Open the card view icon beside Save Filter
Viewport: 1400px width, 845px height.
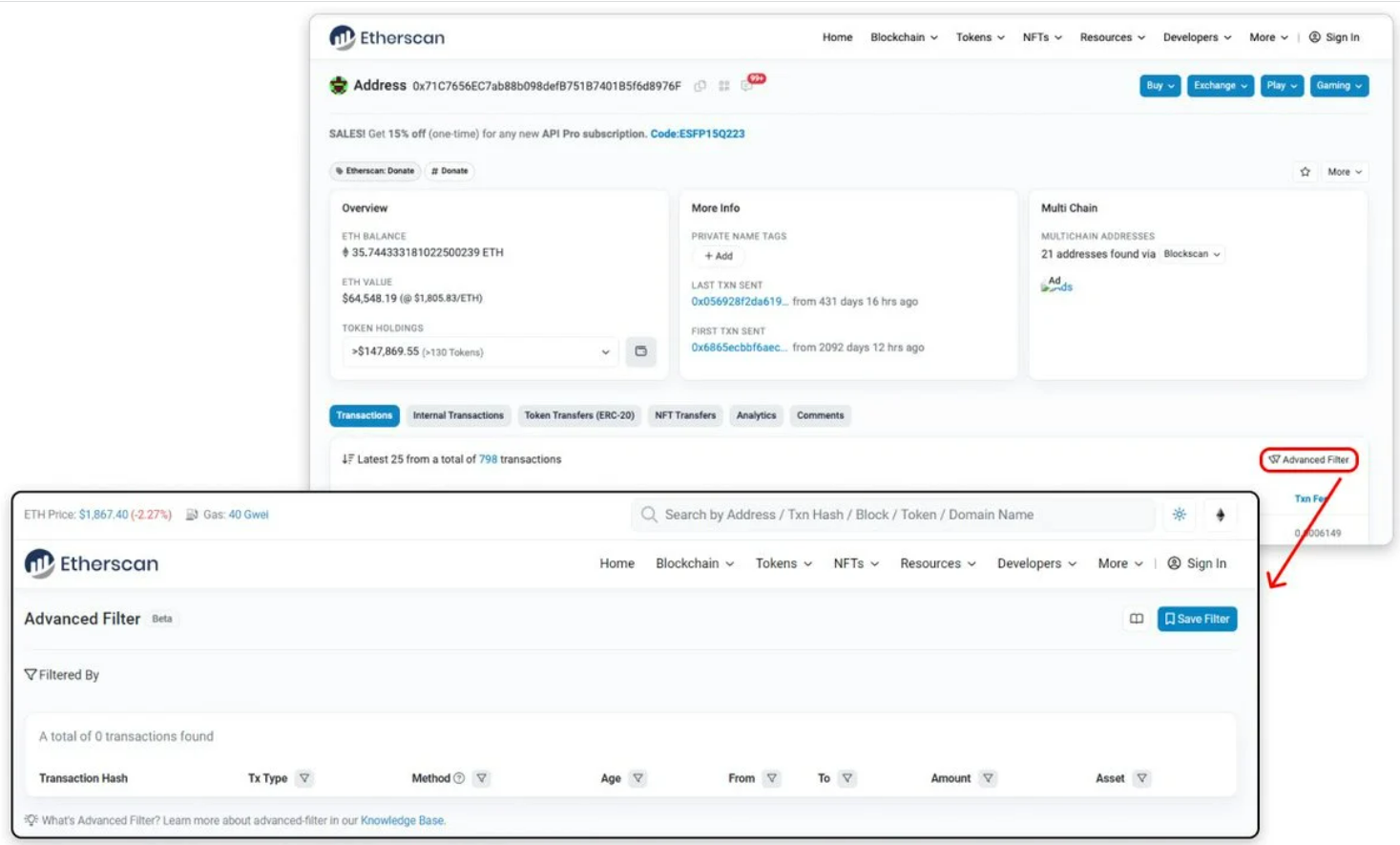tap(1137, 619)
